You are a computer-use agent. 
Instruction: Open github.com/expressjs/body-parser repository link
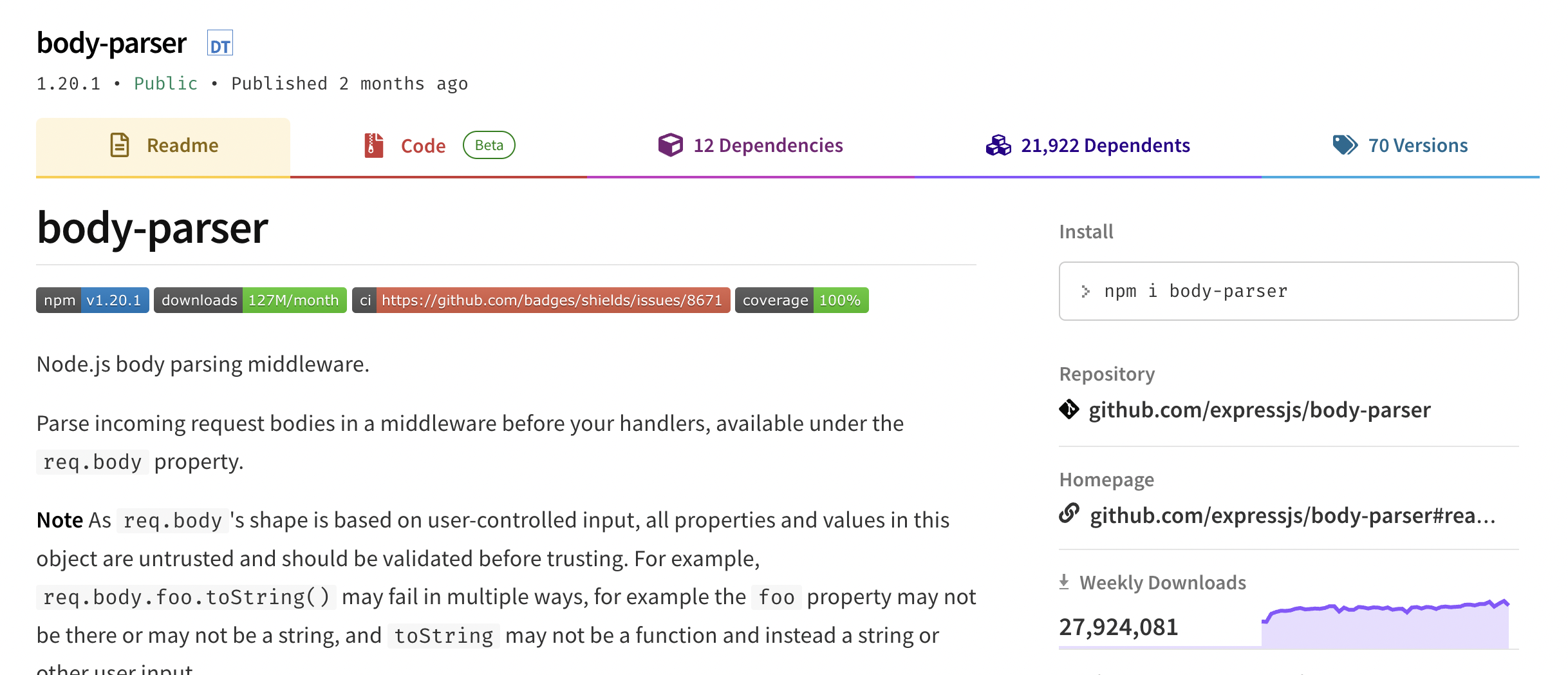tap(1260, 410)
